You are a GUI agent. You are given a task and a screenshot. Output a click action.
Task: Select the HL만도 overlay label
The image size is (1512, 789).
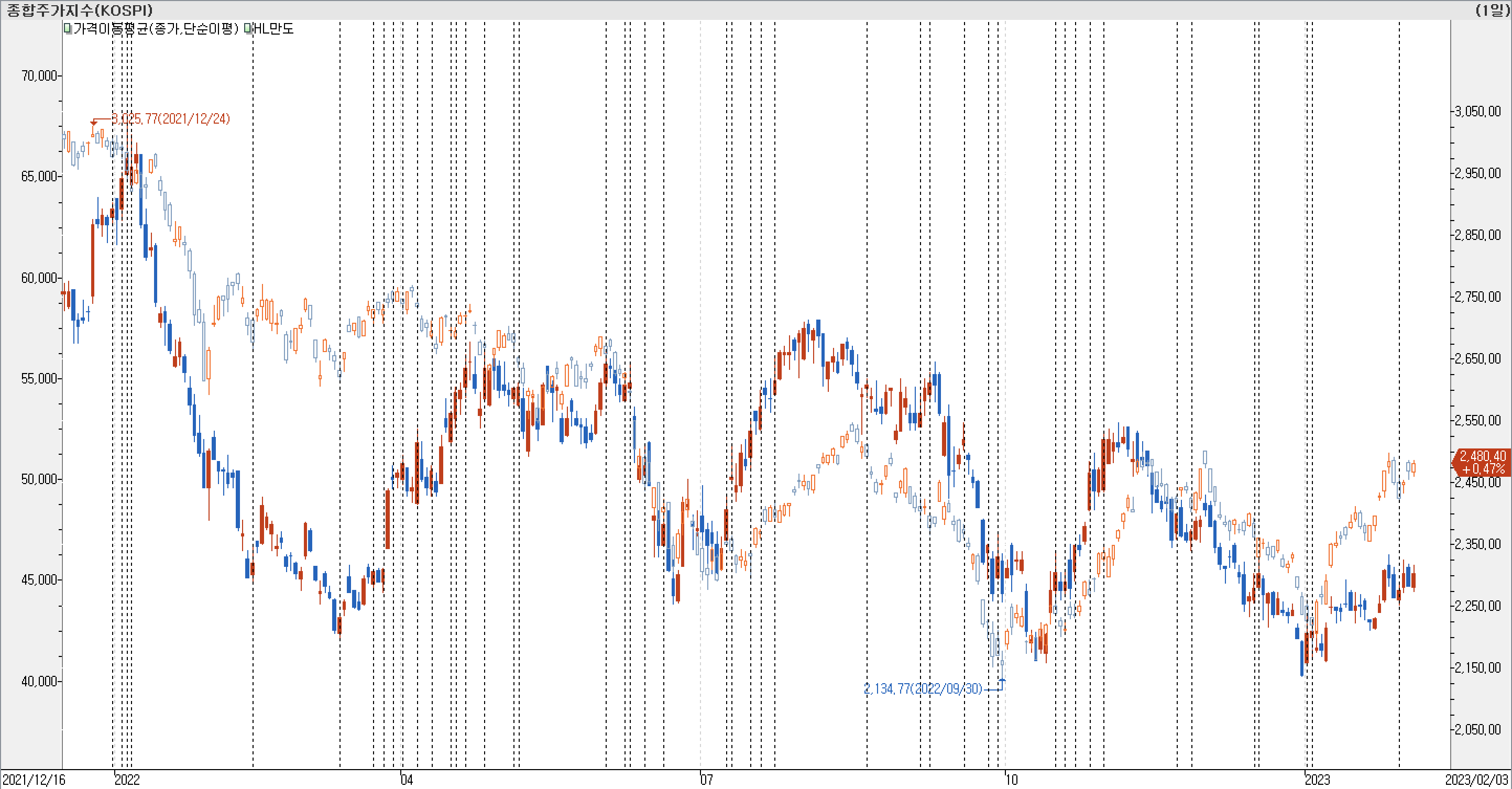tap(273, 29)
